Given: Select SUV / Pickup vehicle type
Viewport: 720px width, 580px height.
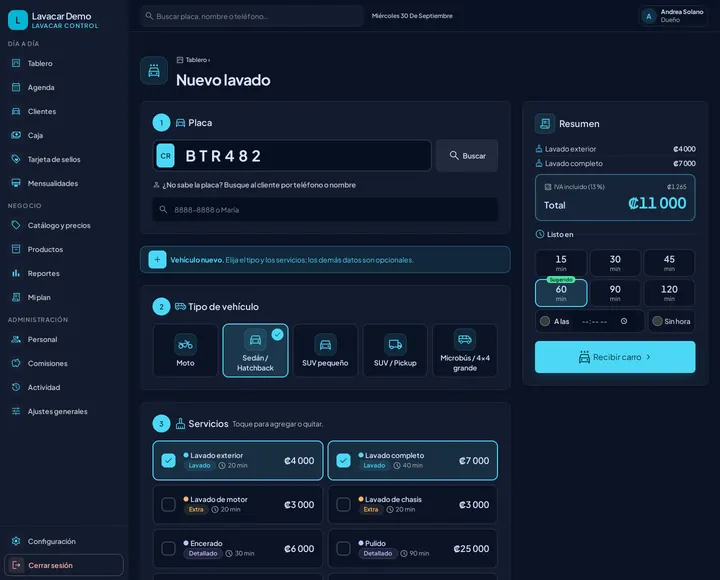Looking at the screenshot, I should point(395,351).
